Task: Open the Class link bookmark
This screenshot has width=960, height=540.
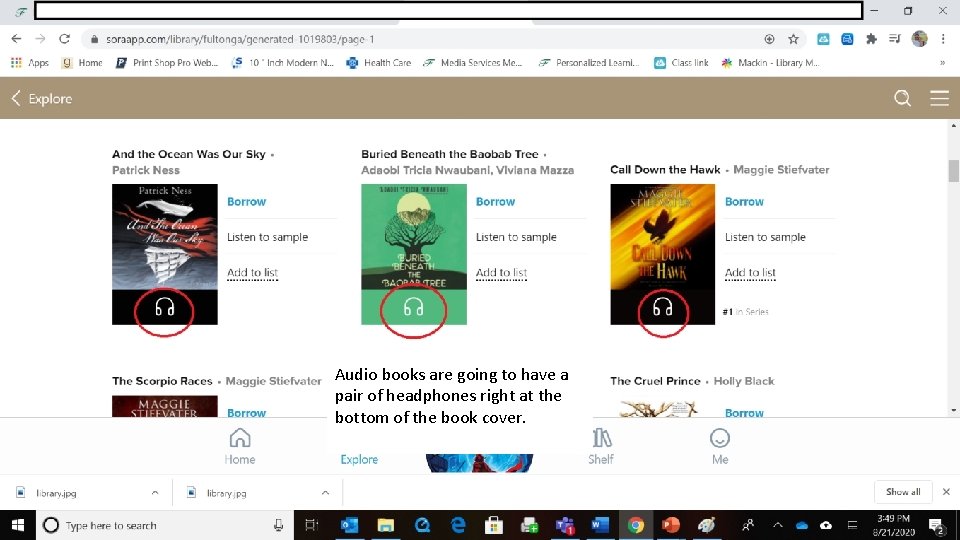Action: click(681, 62)
